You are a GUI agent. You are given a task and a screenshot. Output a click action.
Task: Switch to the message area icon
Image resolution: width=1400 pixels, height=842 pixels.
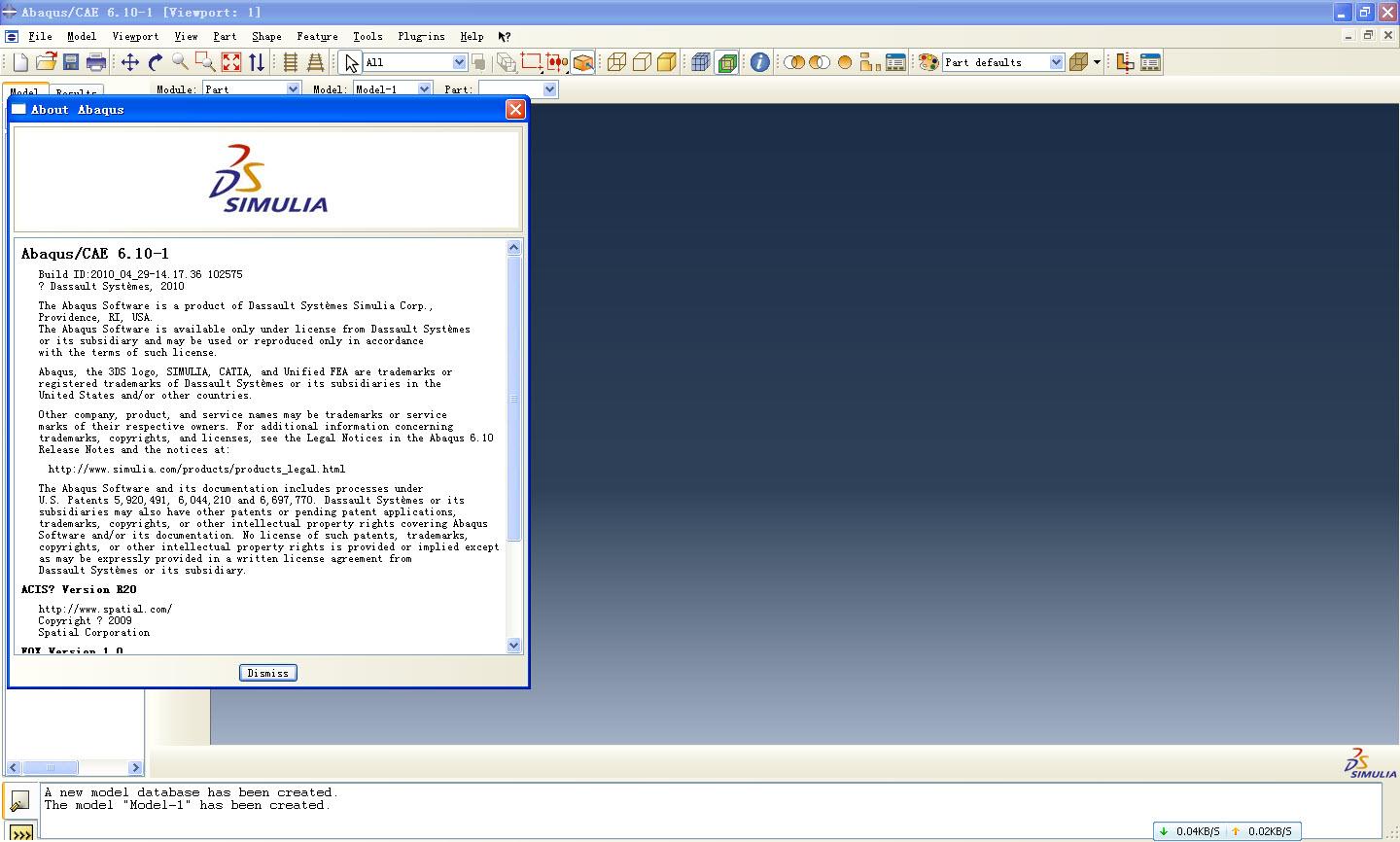click(x=20, y=801)
